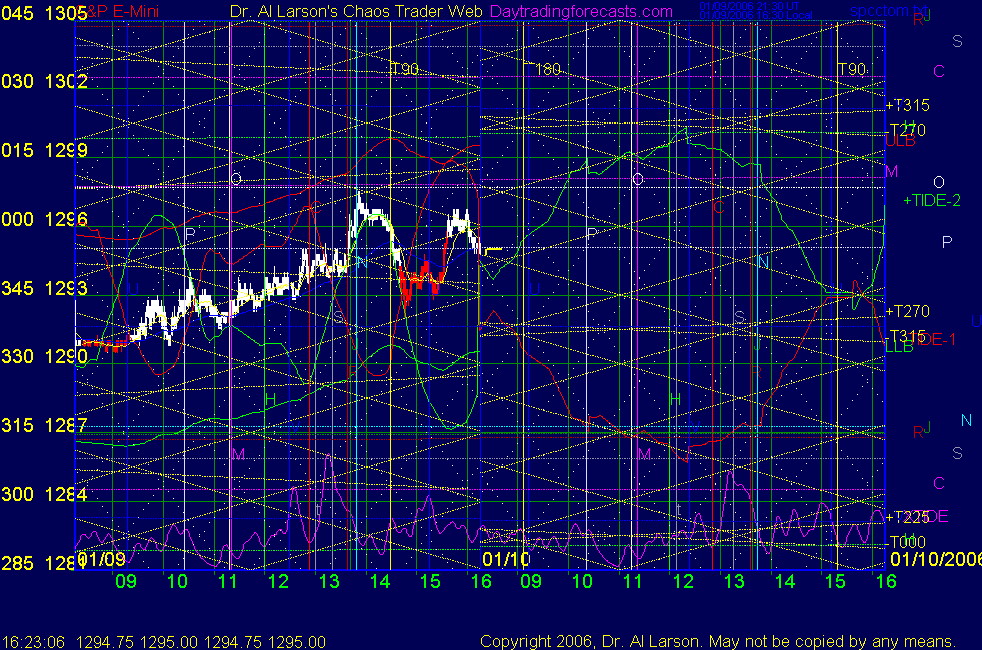Click the magenta "TIDE" legend label
982x650 pixels.
[929, 516]
